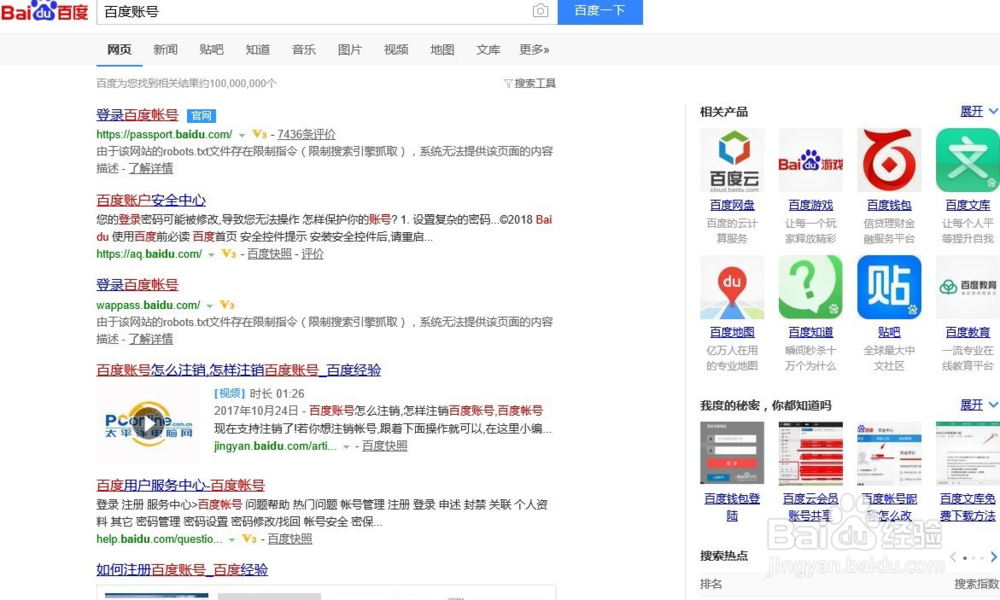Open 百度快照 for jingyan.baidu.com result
Viewport: 1000px width, 600px height.
point(384,446)
